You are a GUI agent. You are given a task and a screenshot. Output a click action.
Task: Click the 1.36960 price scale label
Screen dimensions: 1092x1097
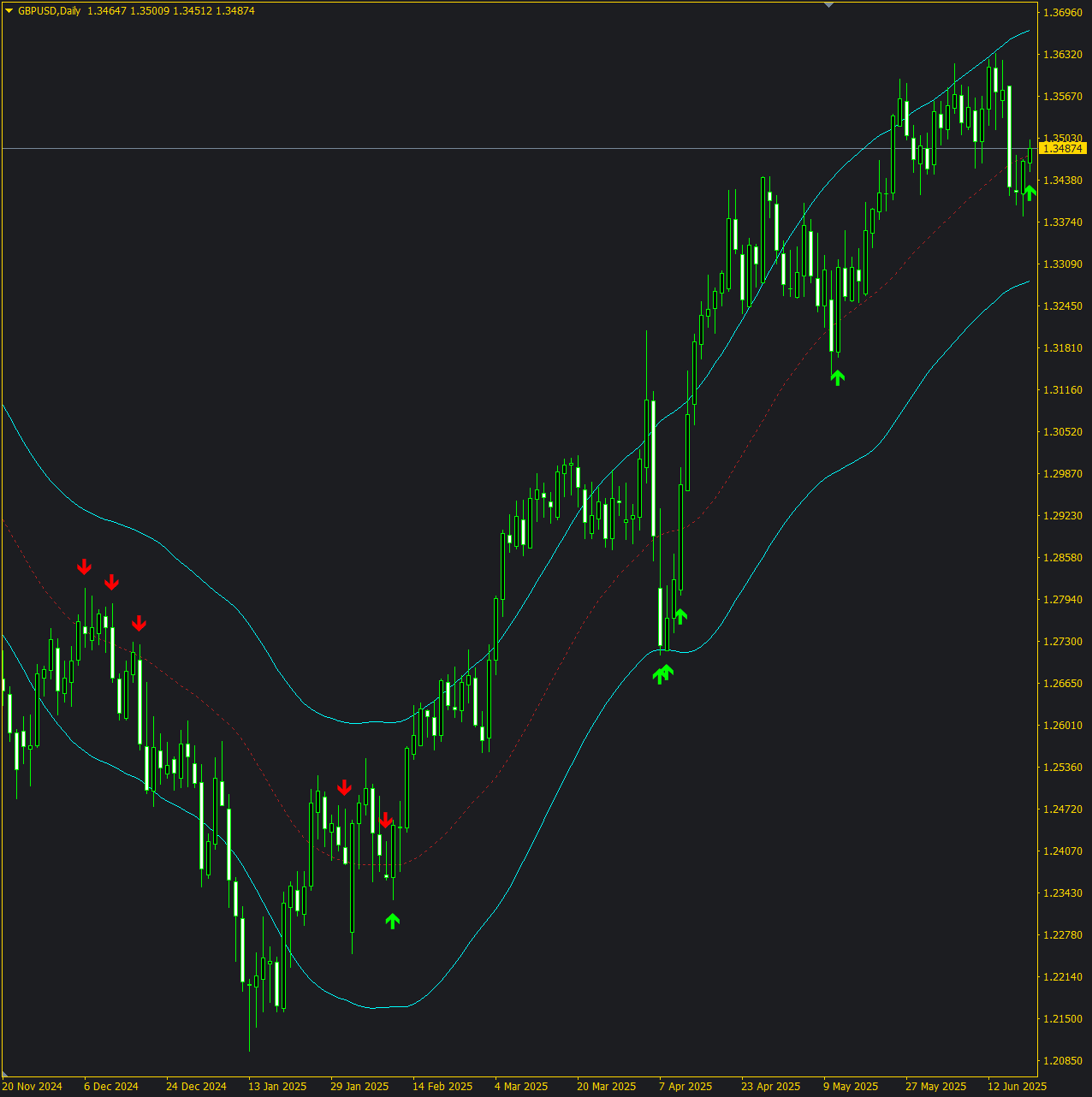[x=1064, y=13]
